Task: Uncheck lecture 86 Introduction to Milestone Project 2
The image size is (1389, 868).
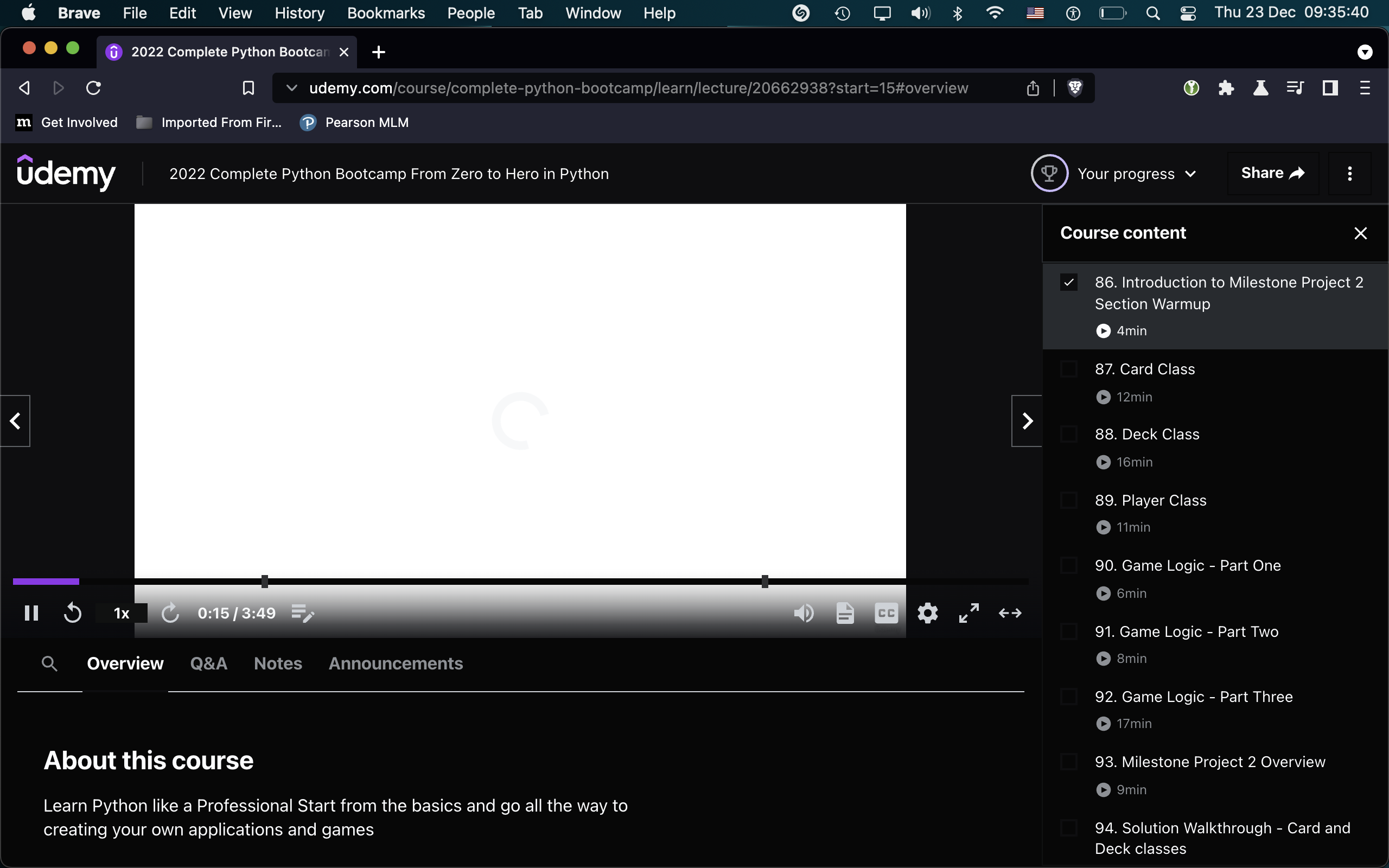Action: coord(1069,282)
